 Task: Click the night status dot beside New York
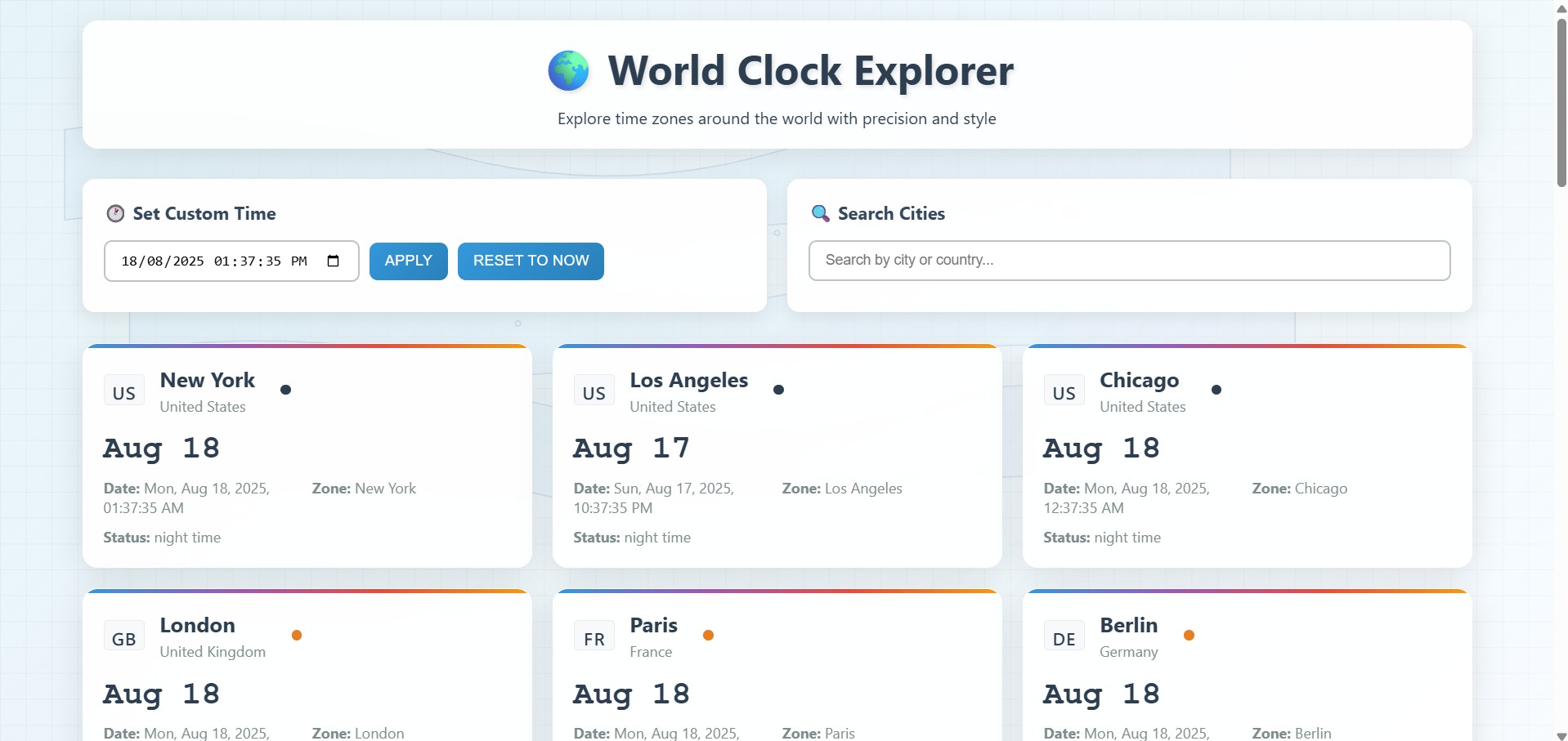click(285, 390)
